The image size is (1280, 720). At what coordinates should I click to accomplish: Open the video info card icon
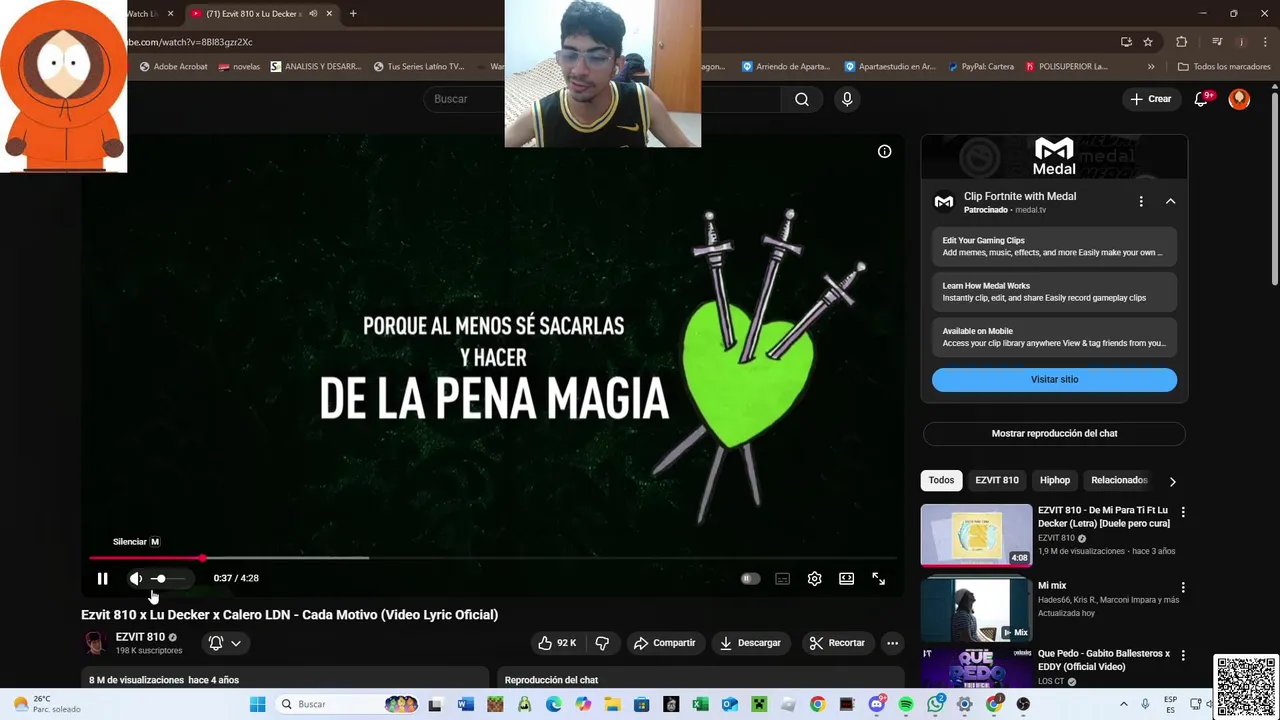[884, 151]
